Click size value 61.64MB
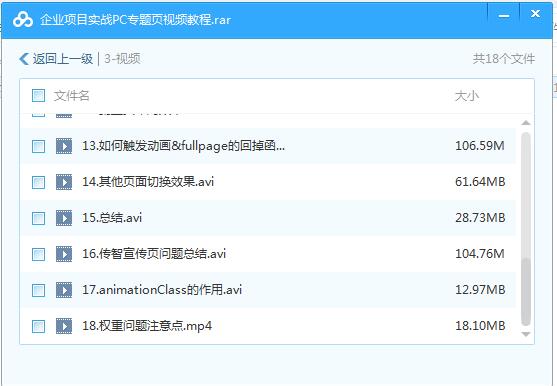This screenshot has height=386, width=557. tap(480, 182)
